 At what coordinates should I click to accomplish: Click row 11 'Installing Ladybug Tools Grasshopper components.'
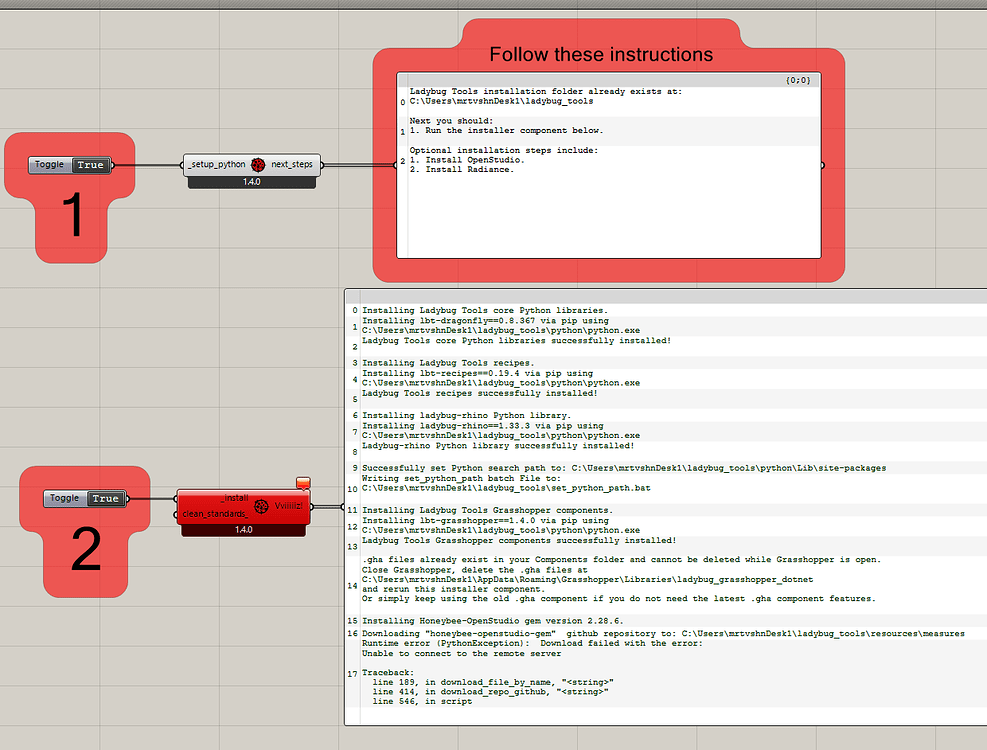(487, 511)
